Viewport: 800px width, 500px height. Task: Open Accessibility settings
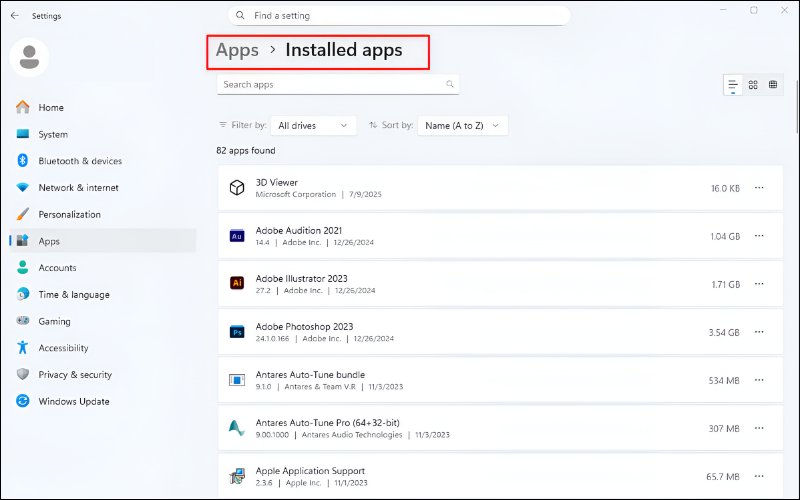(x=103, y=348)
